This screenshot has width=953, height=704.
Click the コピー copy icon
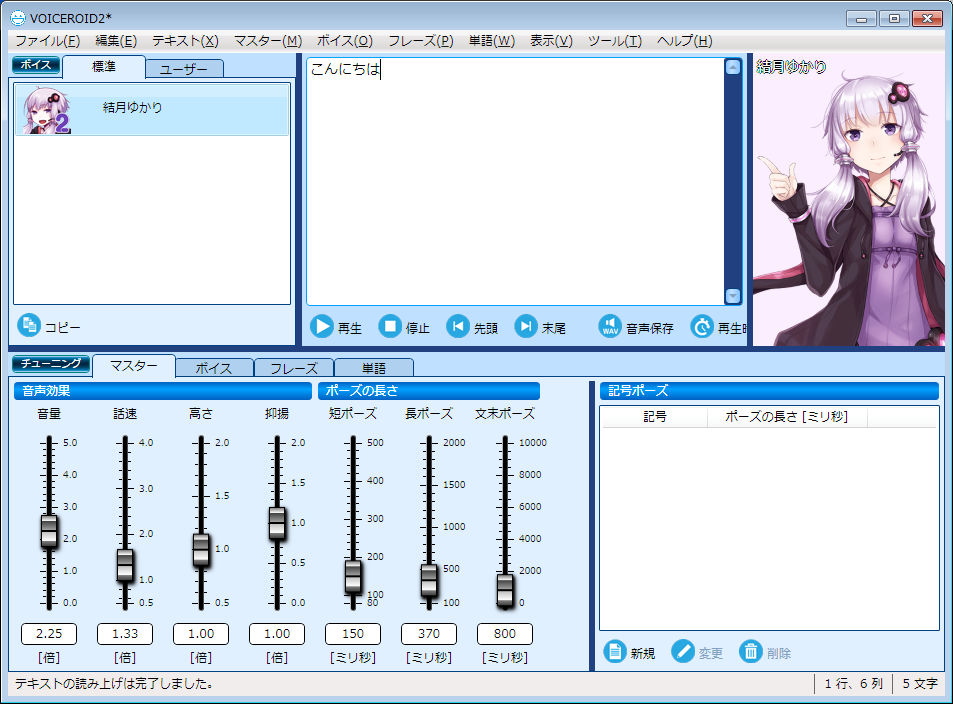coord(29,325)
